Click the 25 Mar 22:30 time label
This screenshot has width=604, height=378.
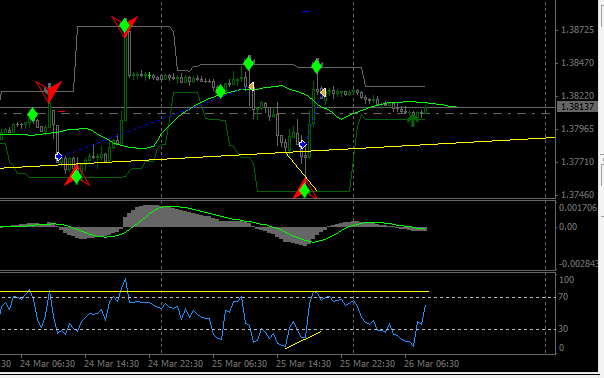[x=367, y=364]
